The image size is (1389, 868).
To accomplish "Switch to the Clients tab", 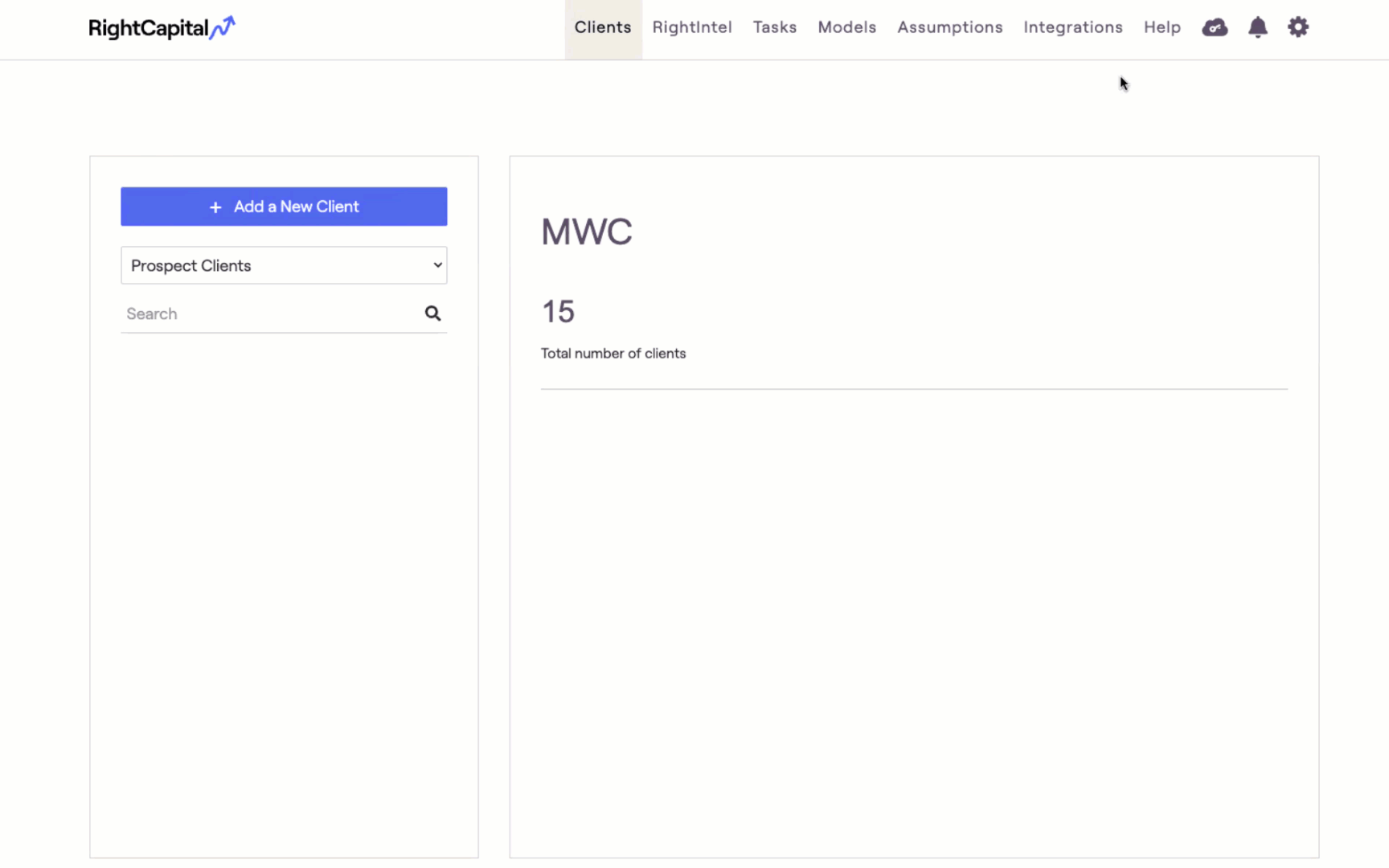I will 603,27.
